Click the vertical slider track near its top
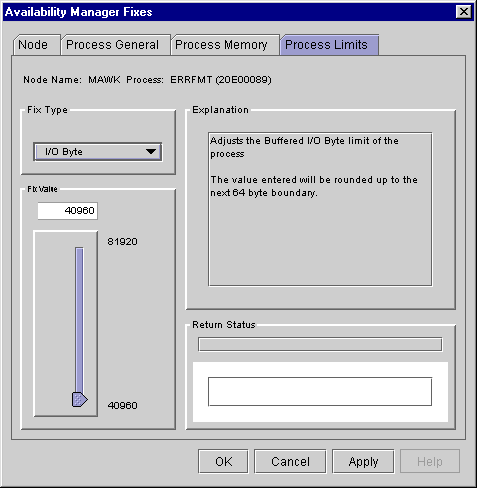Screen dimensions: 477x488 (79, 257)
